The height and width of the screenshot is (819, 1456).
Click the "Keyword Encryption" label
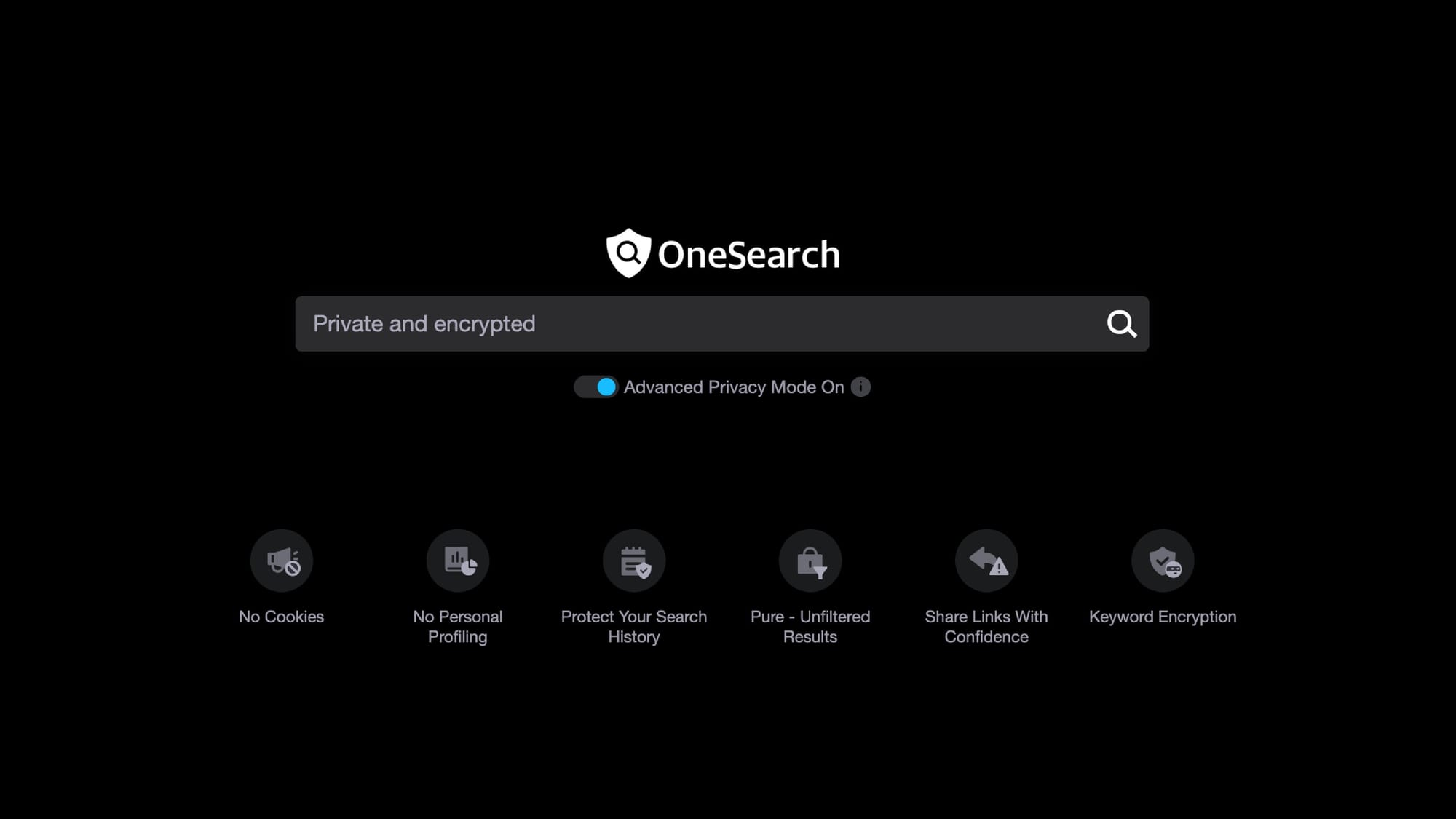point(1163,617)
